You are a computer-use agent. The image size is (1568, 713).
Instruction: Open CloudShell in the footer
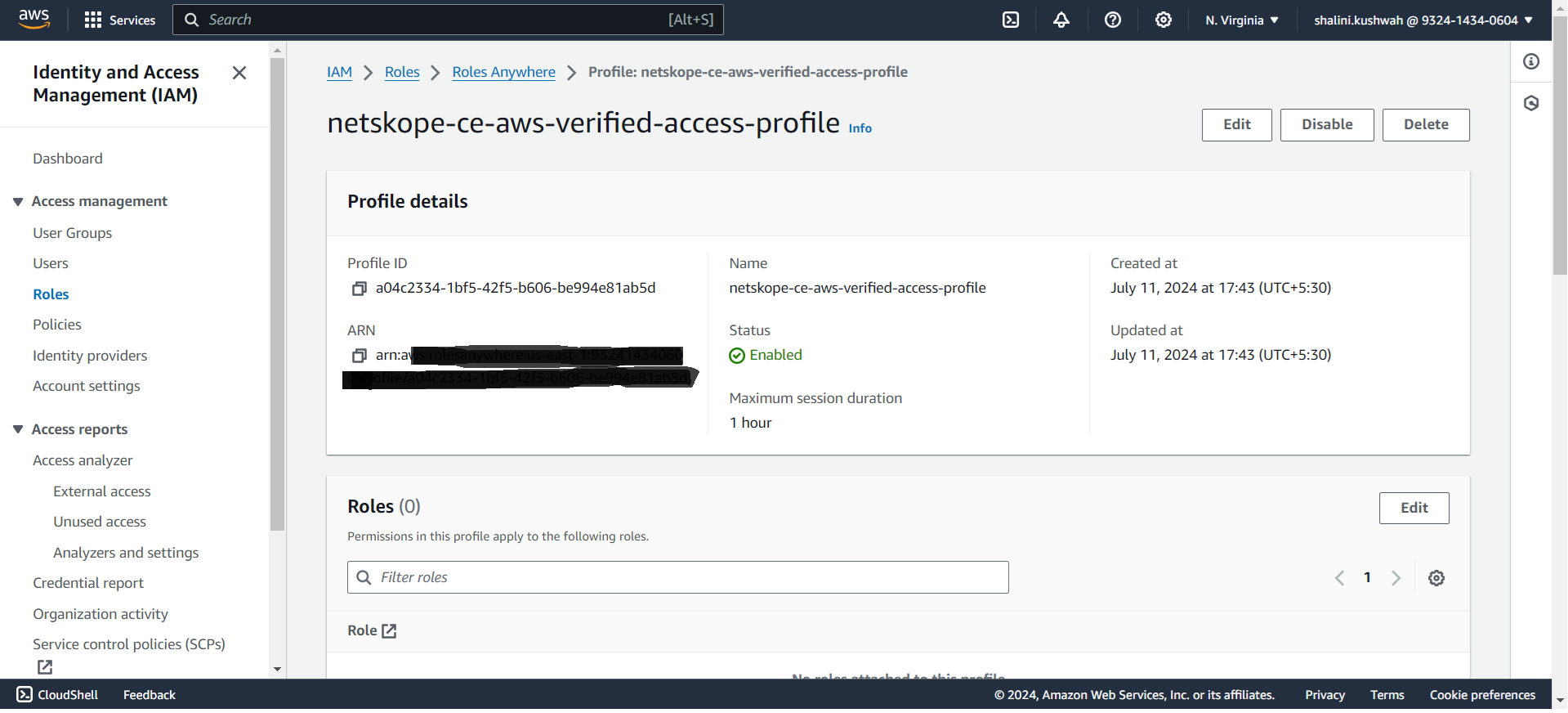coord(57,695)
